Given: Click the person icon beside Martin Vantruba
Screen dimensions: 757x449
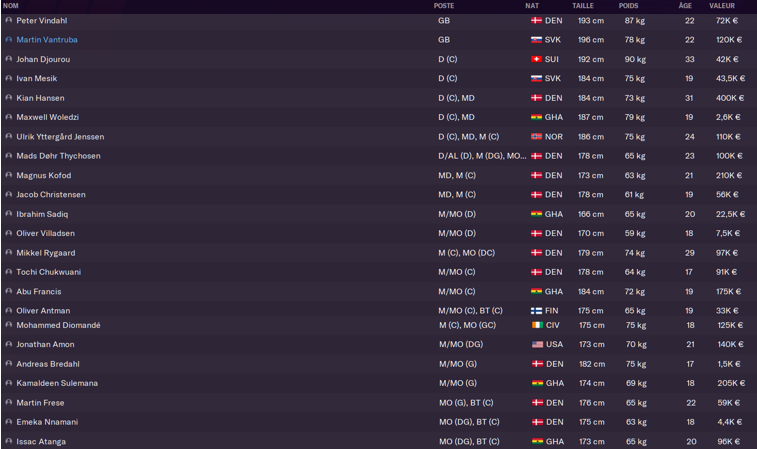Looking at the screenshot, I should click(8, 40).
